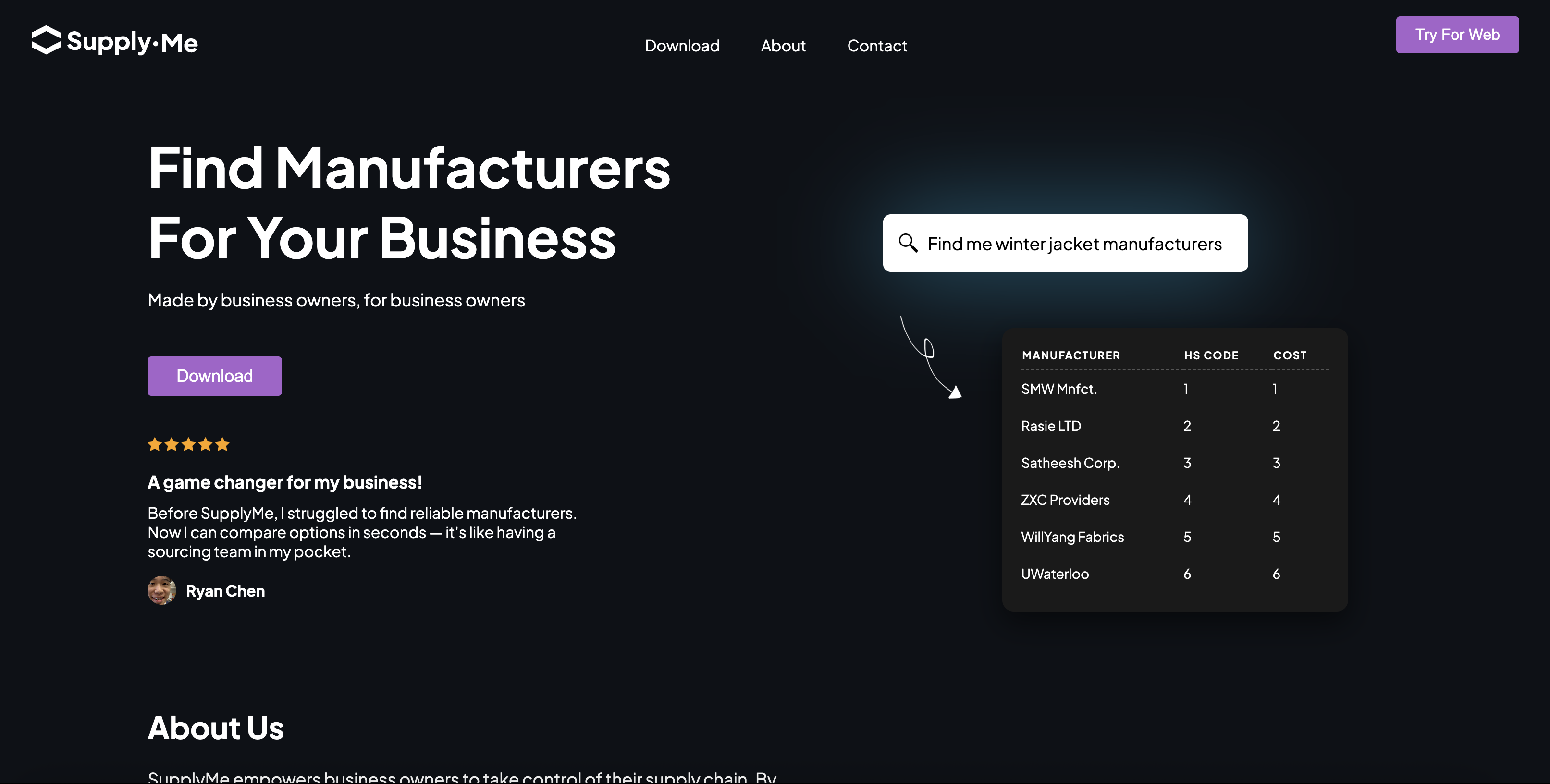The height and width of the screenshot is (784, 1550).
Task: Open the Download nav menu item
Action: (682, 46)
